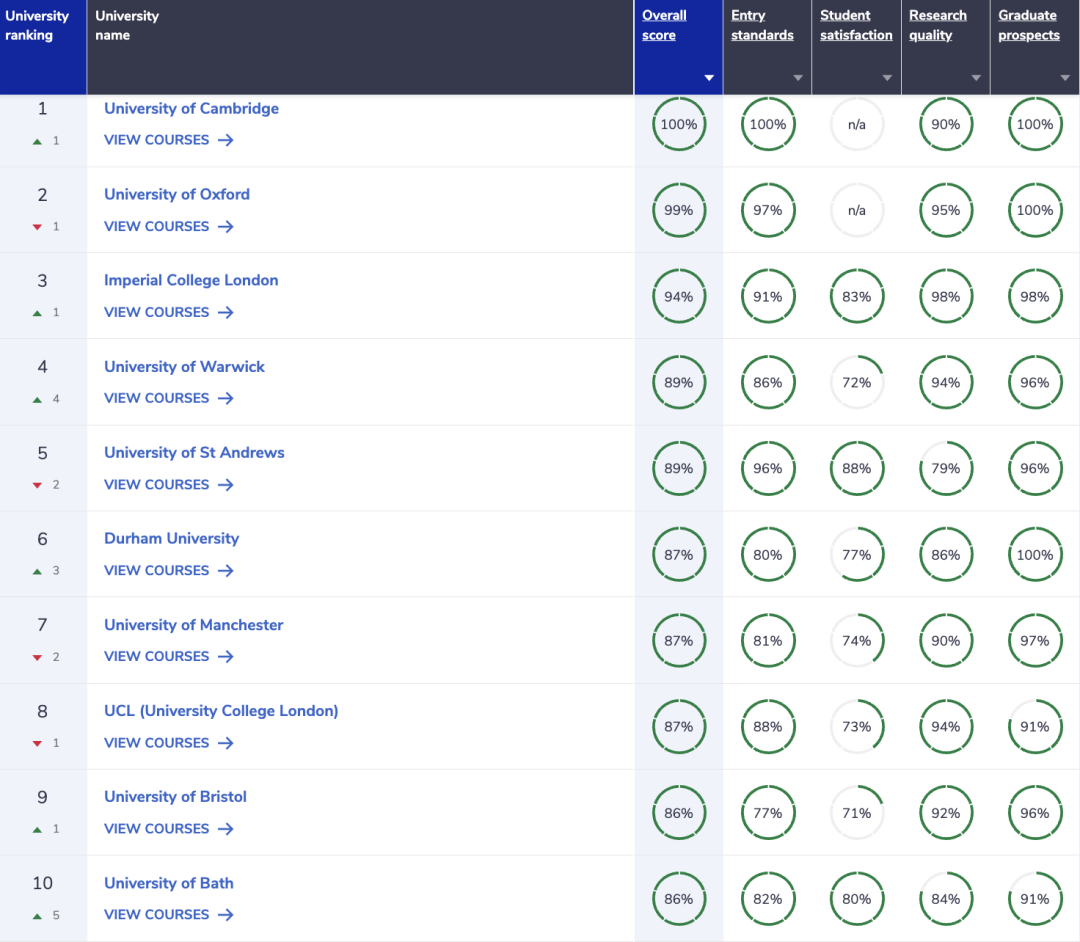
Task: Click View Courses for University of Manchester
Action: point(157,656)
